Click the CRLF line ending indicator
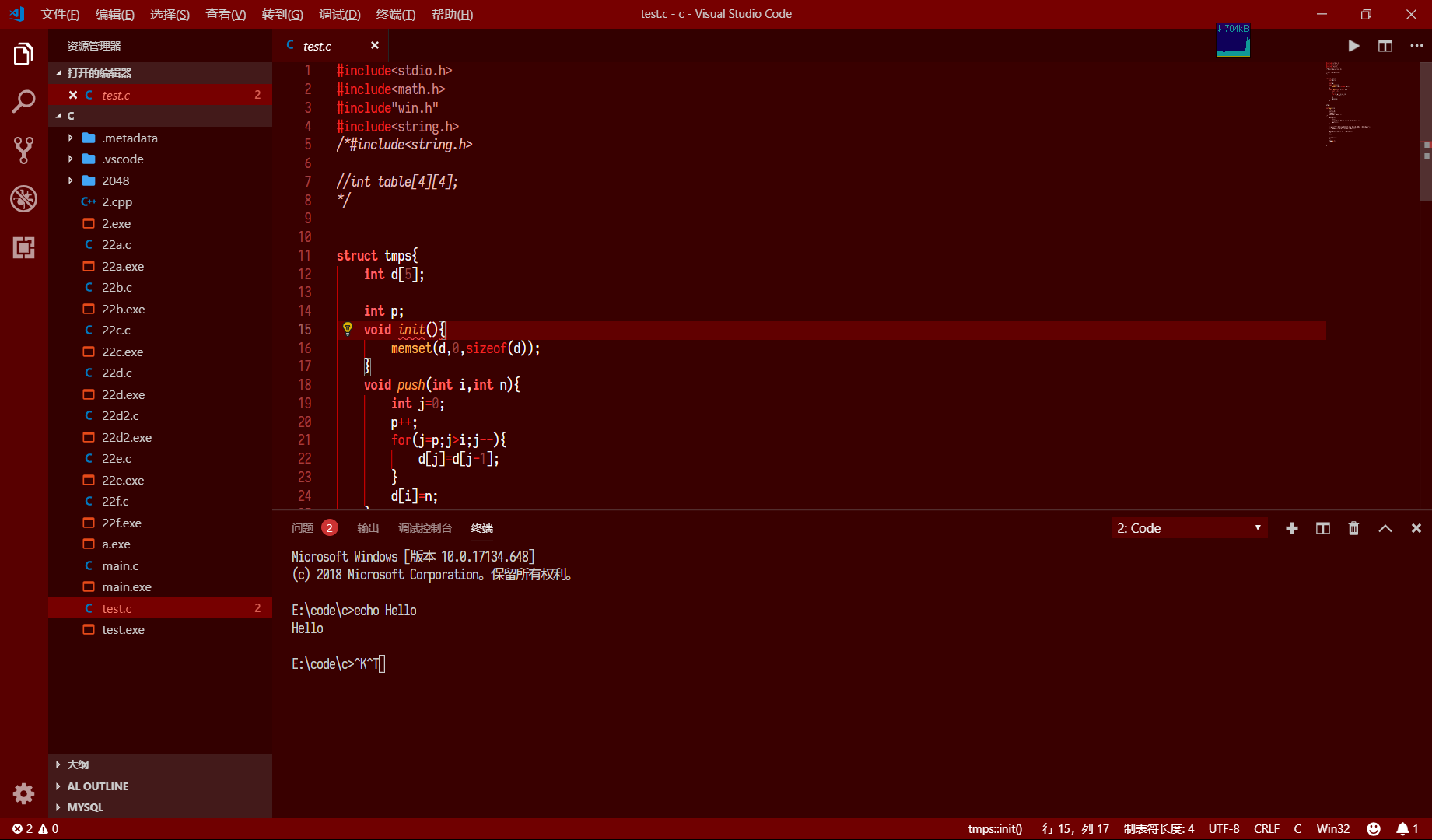Viewport: 1432px width, 840px height. coord(1266,829)
